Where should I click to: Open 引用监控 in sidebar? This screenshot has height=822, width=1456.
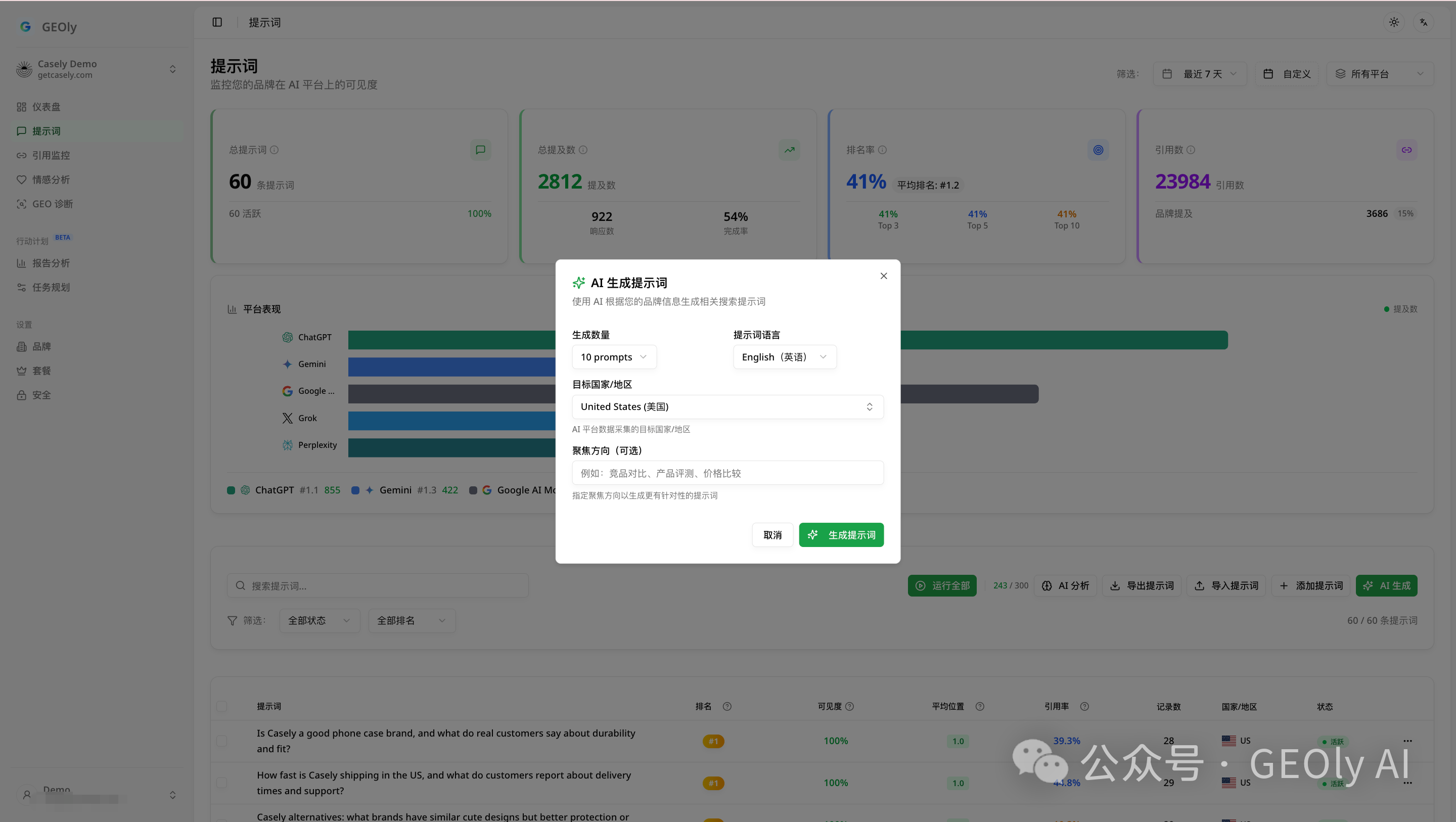[97, 156]
